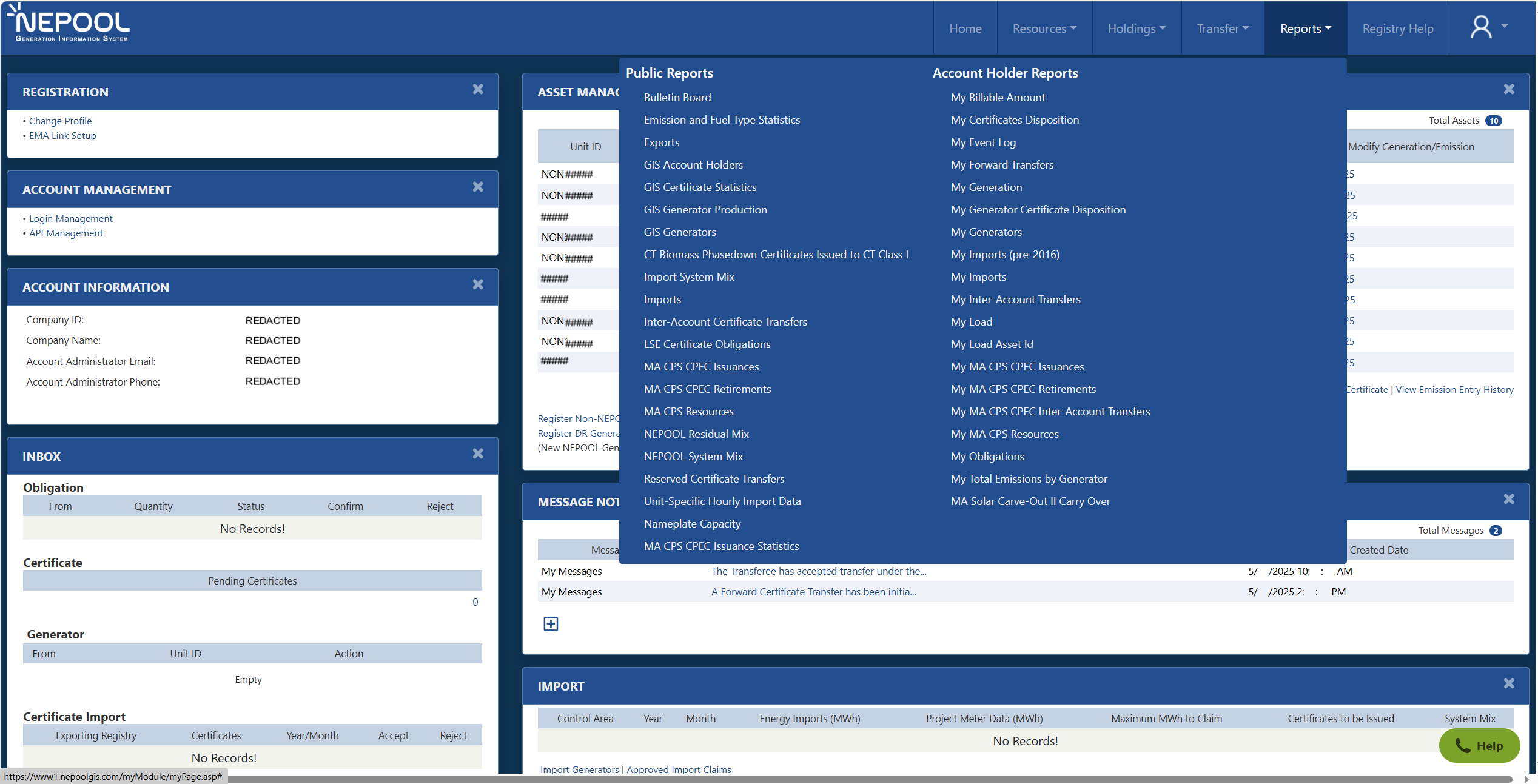Click the user account profile icon
1538x784 pixels.
(x=1480, y=27)
